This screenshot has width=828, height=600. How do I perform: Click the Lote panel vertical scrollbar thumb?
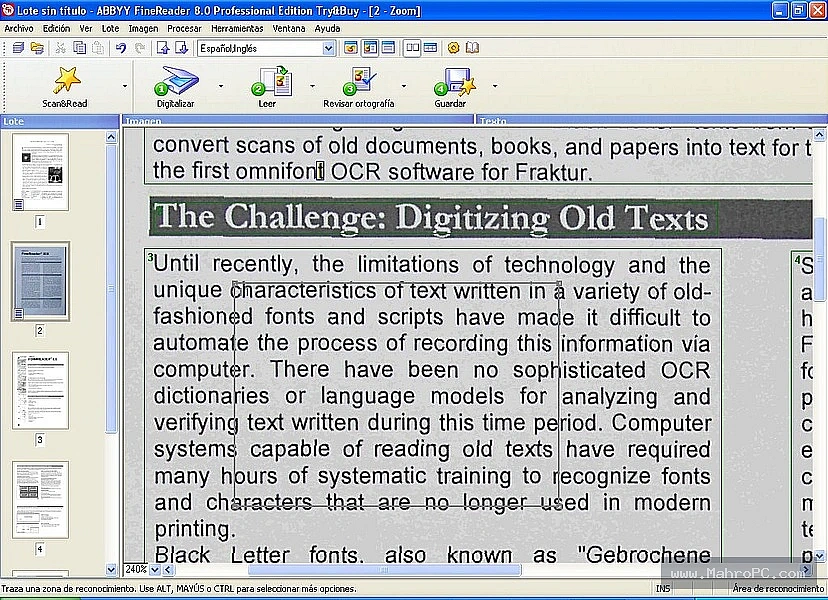[x=111, y=288]
